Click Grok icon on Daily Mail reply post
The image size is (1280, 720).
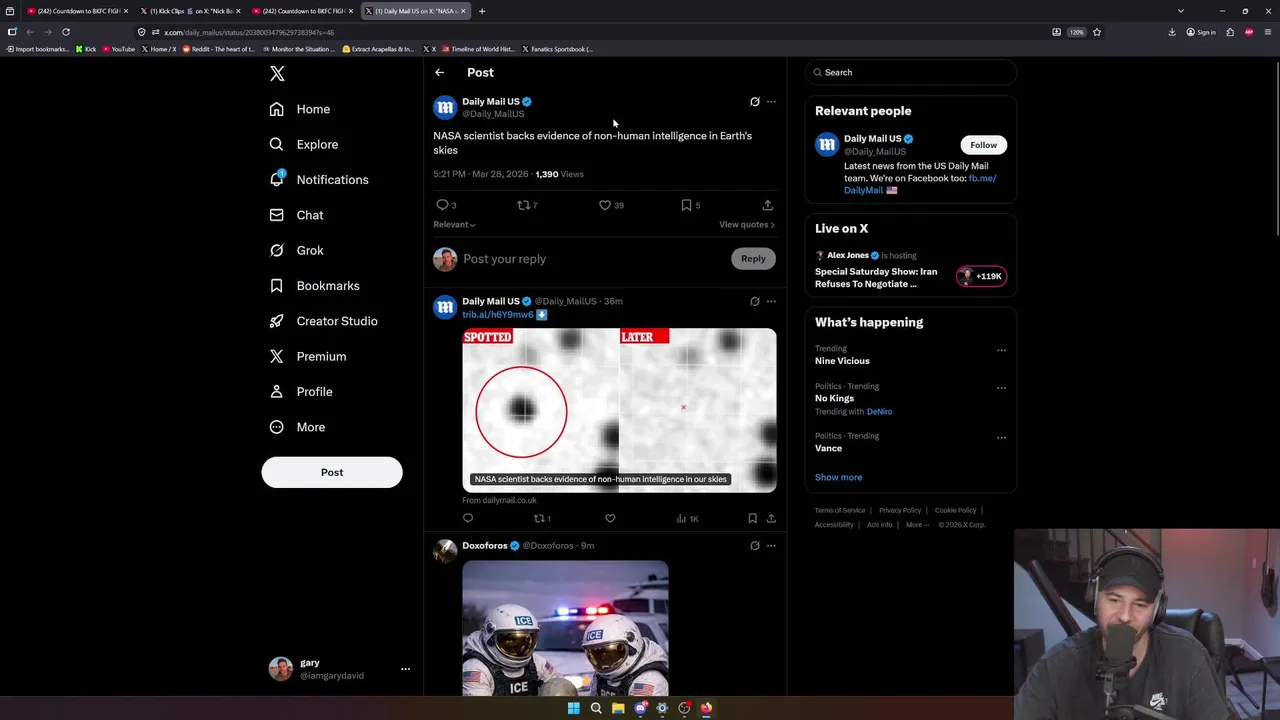[x=755, y=301]
